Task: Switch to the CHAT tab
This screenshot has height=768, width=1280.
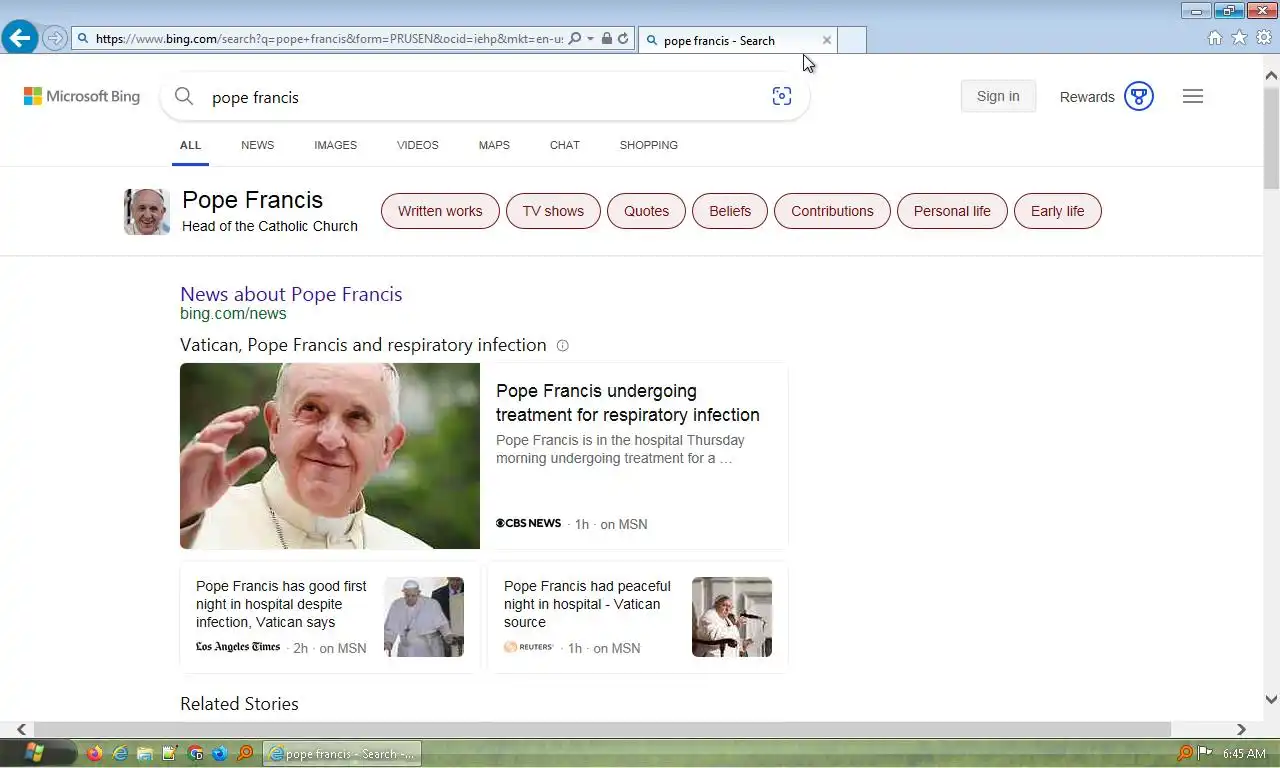Action: (564, 145)
